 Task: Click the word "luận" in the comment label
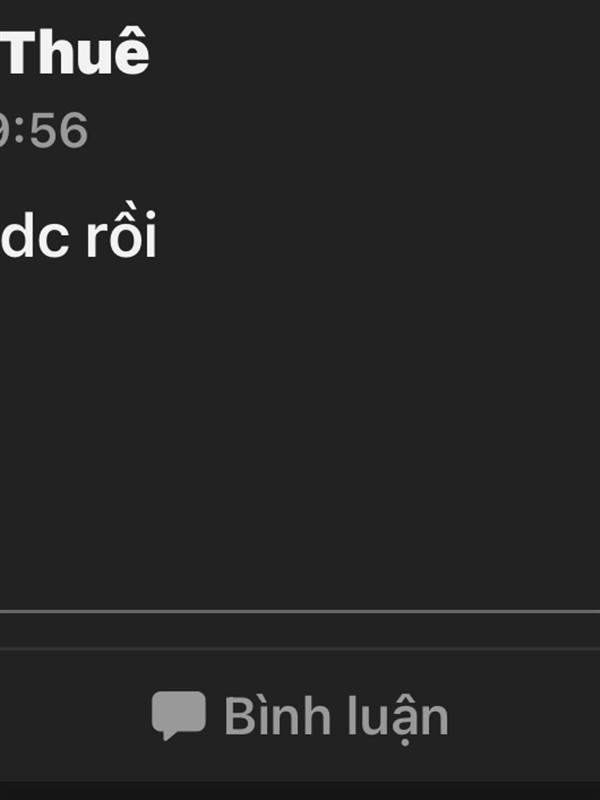(x=398, y=719)
